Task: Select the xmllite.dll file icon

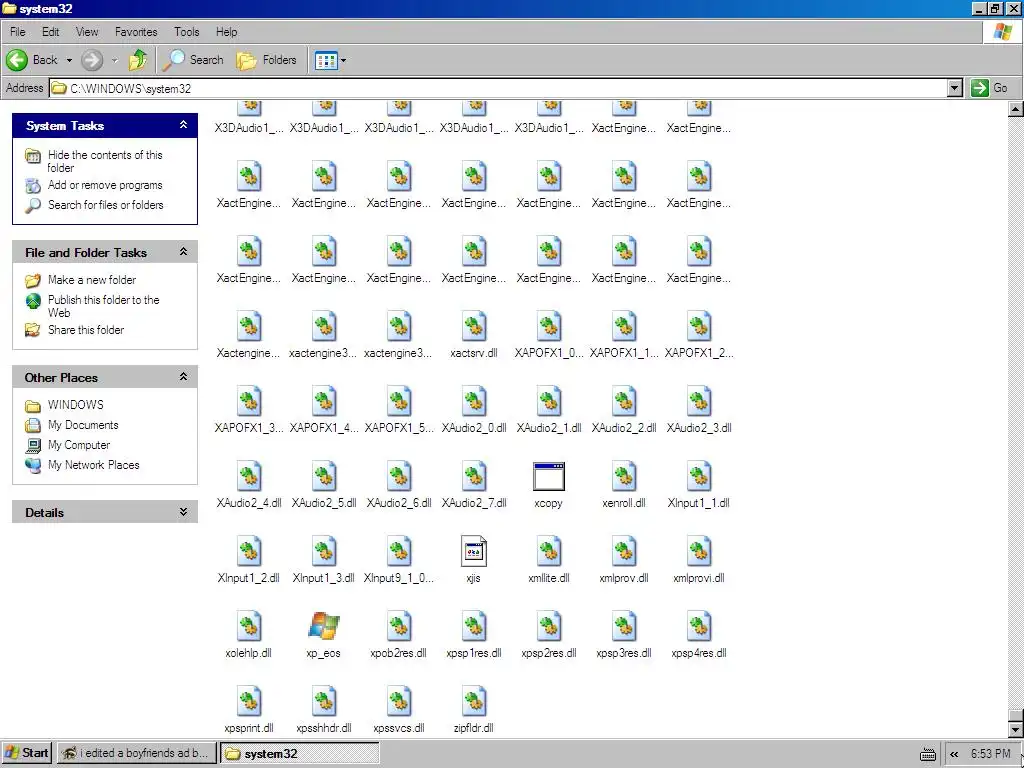Action: 549,552
